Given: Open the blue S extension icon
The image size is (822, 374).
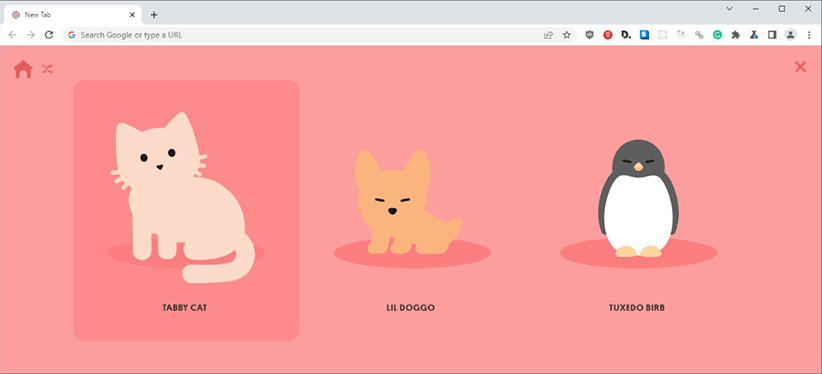Looking at the screenshot, I should point(644,35).
